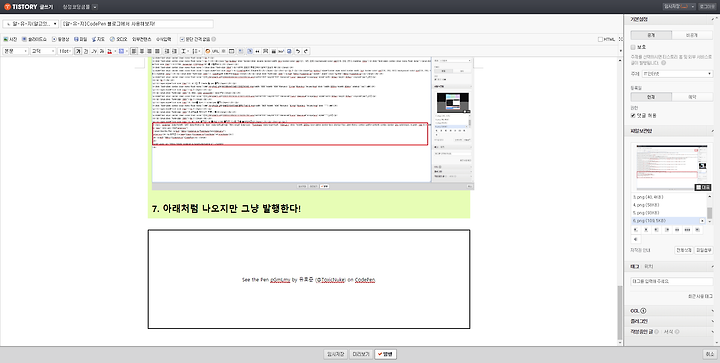Justify text alignment
Viewport: 720px width, 363px height.
click(157, 51)
